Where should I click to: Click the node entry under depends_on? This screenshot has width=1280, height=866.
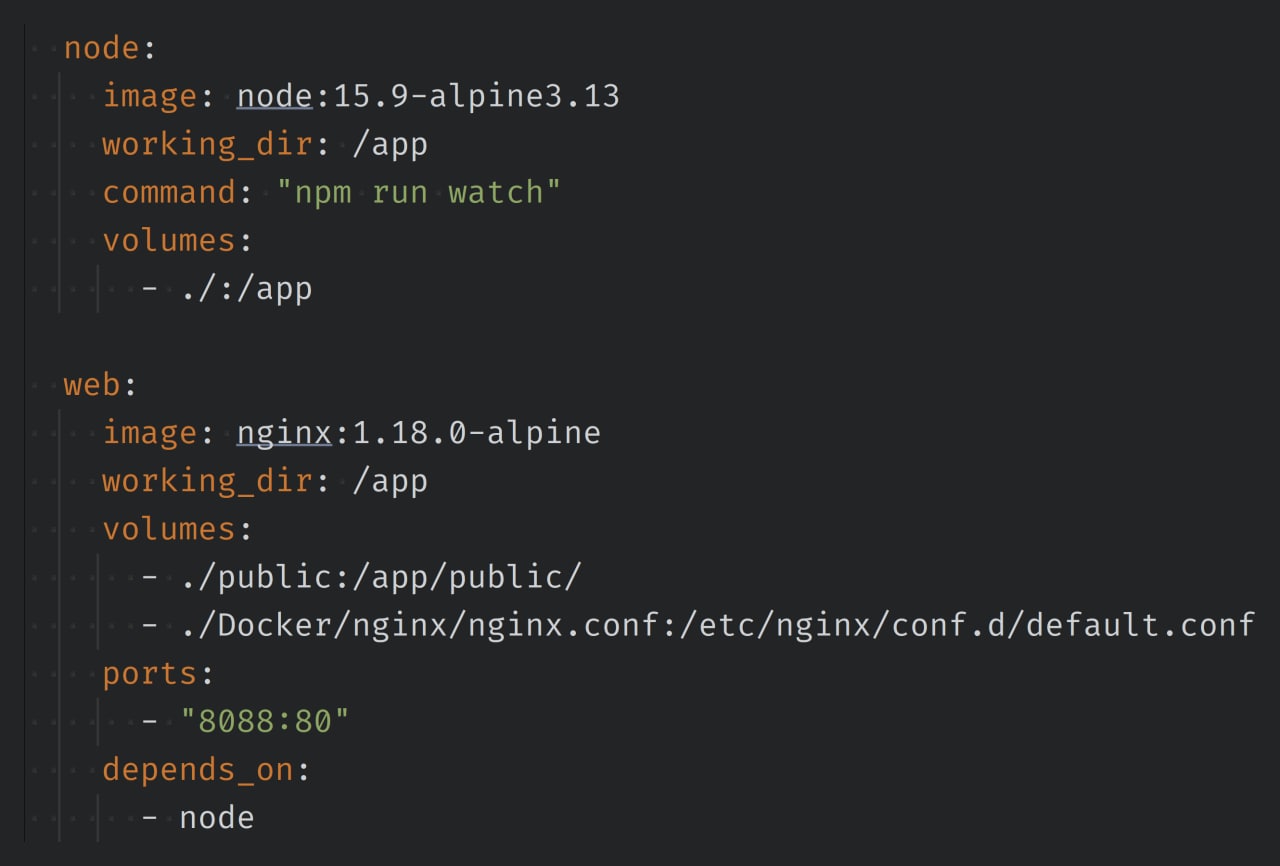pos(217,818)
